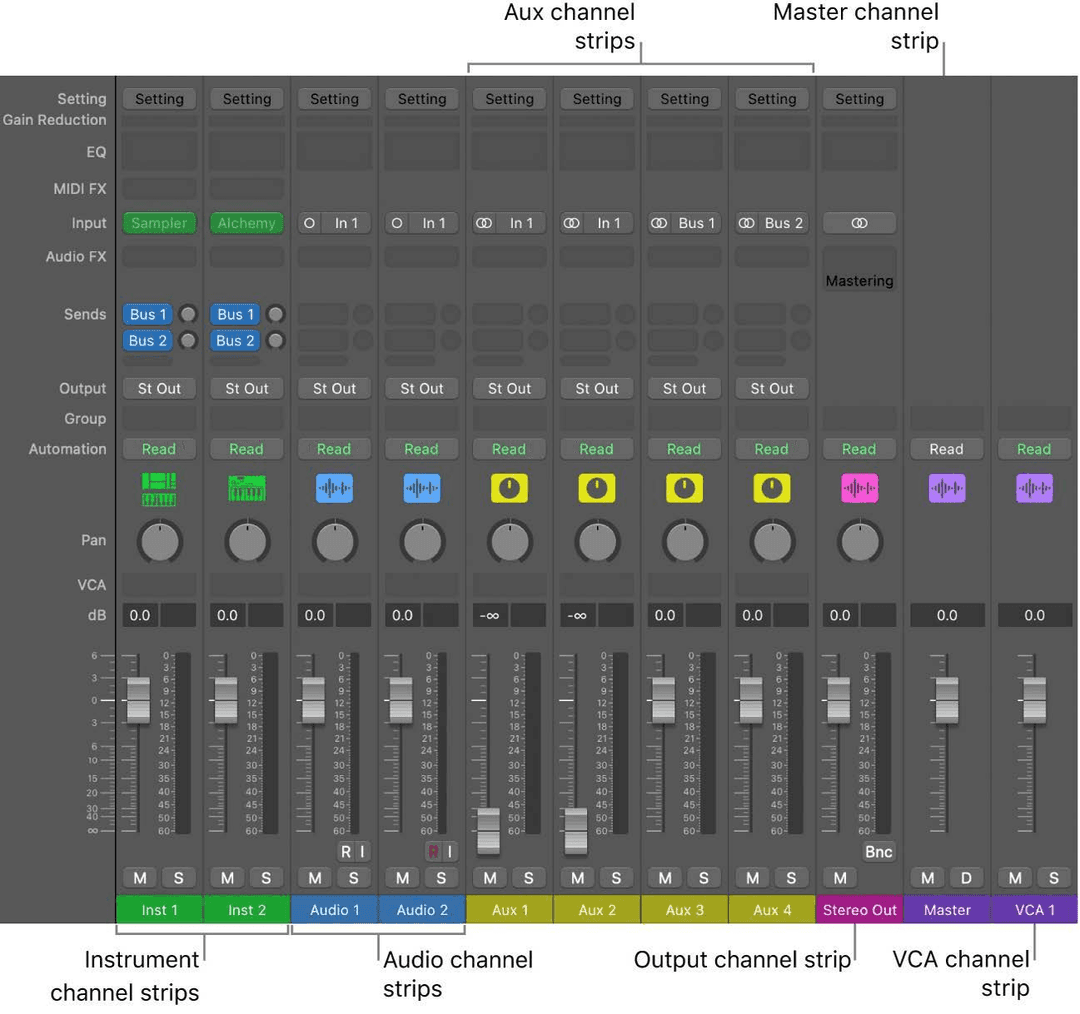Toggle stereo format button on Aux 3 input
This screenshot has height=1014, width=1080.
pyautogui.click(x=659, y=223)
